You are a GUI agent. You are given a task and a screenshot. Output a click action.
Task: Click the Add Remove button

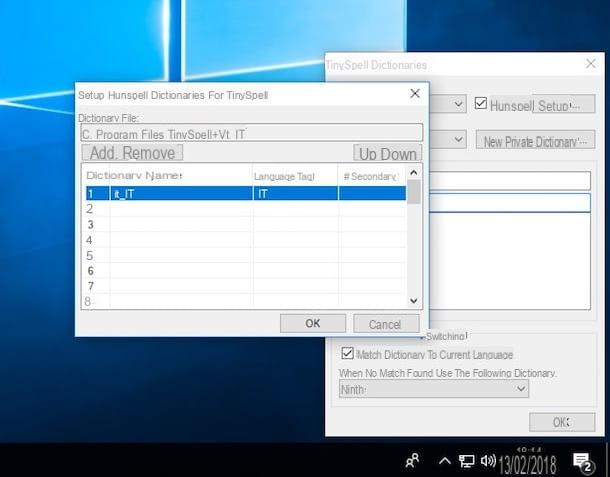(132, 153)
